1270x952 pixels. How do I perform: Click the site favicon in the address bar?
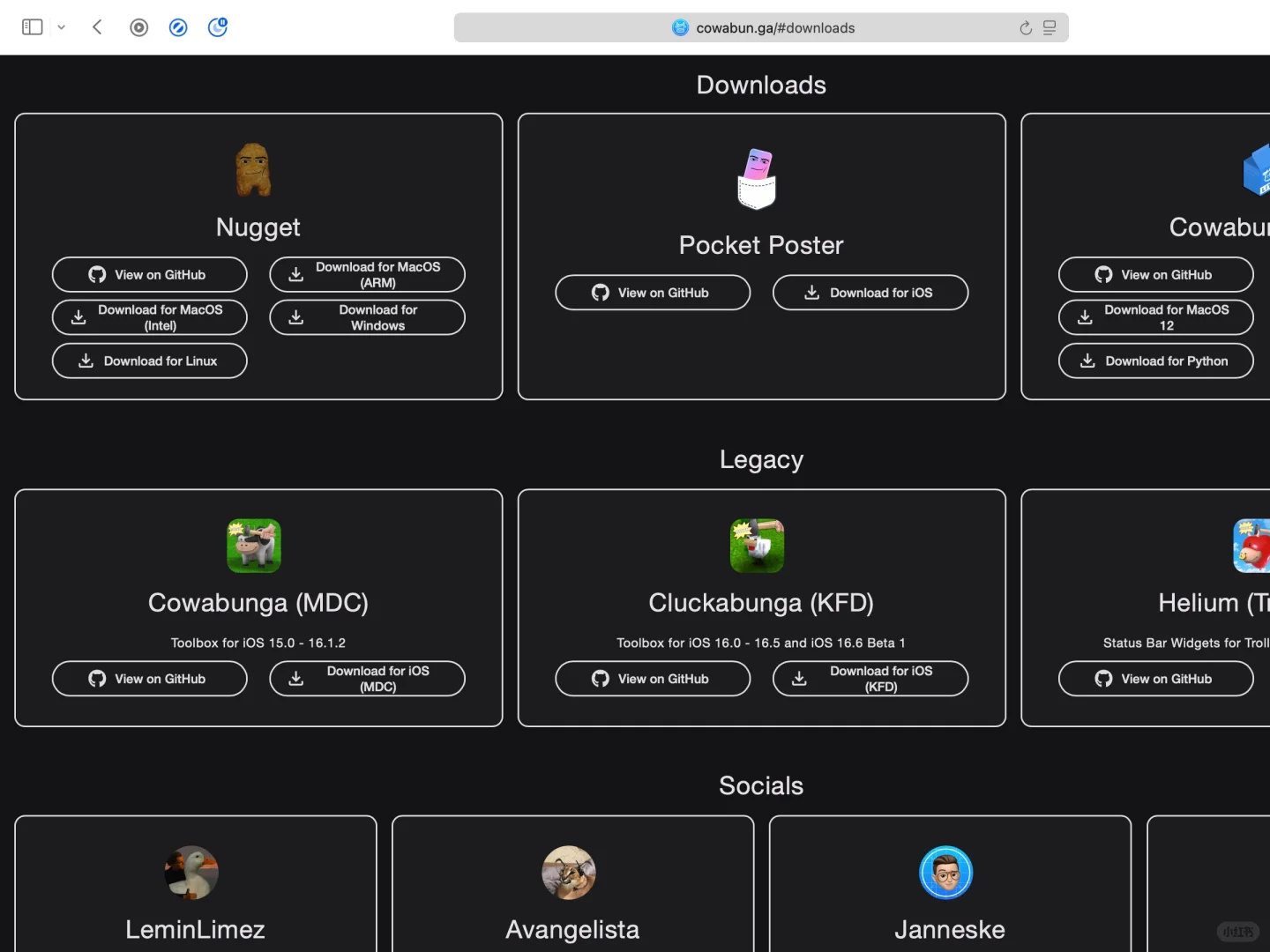point(680,27)
